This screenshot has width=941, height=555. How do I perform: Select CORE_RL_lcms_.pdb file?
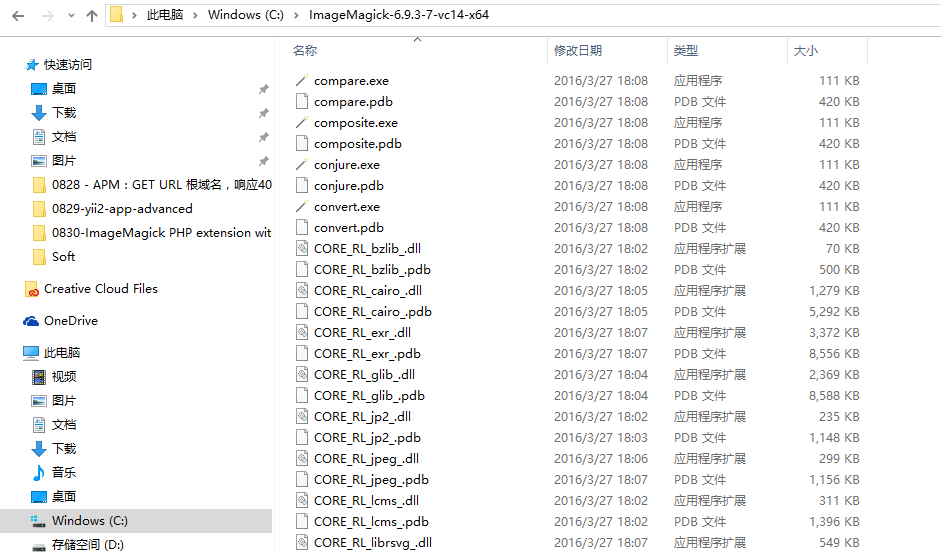tap(371, 522)
